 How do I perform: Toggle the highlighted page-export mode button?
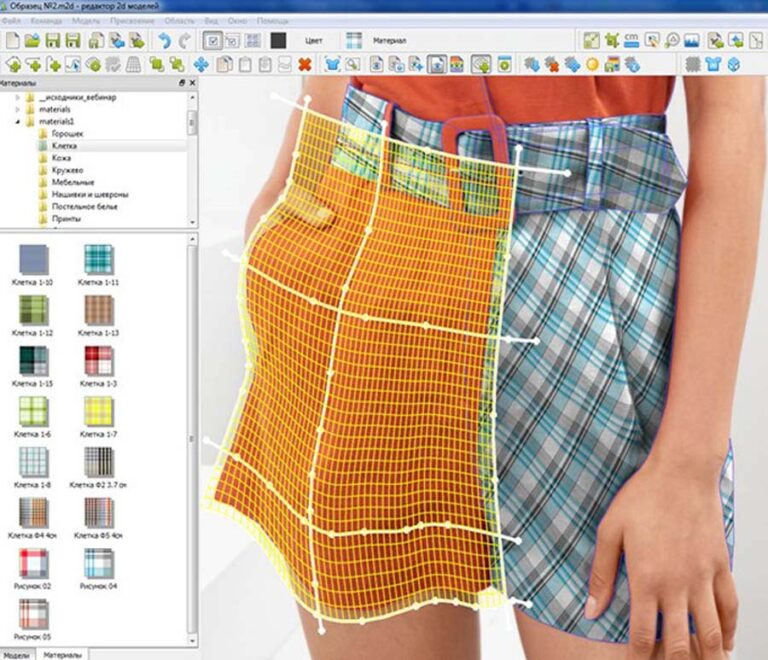tap(436, 64)
